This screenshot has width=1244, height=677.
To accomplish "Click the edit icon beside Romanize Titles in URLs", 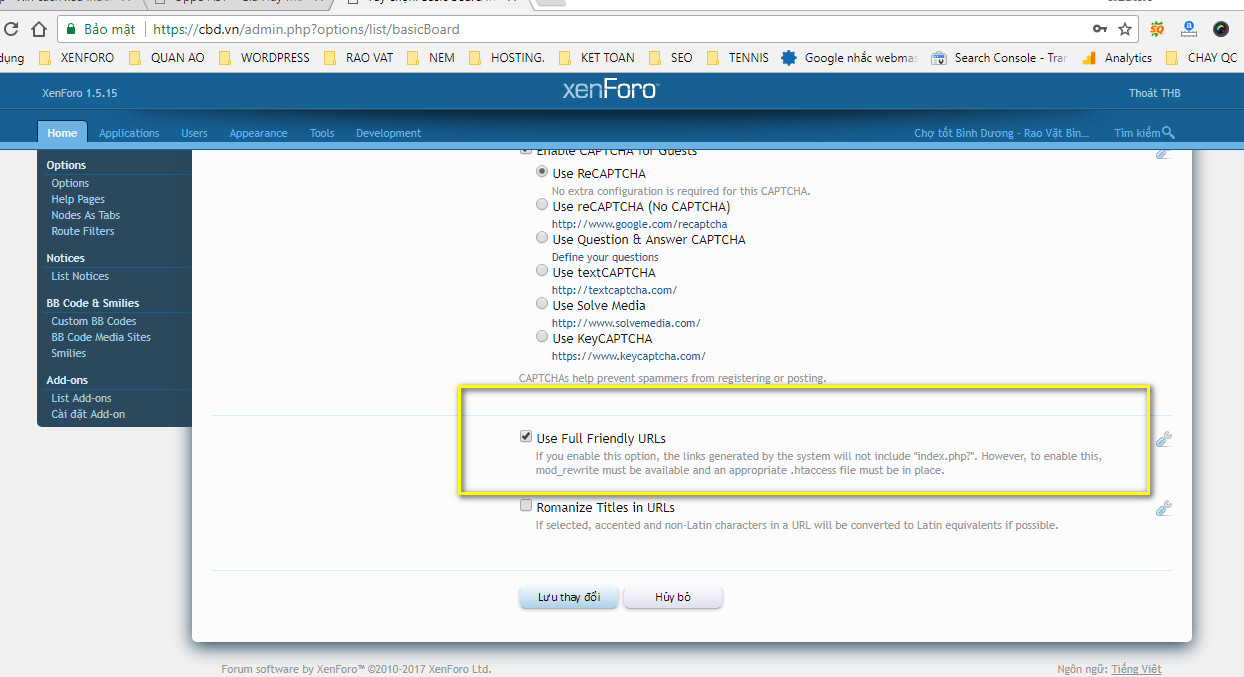I will click(x=1163, y=508).
